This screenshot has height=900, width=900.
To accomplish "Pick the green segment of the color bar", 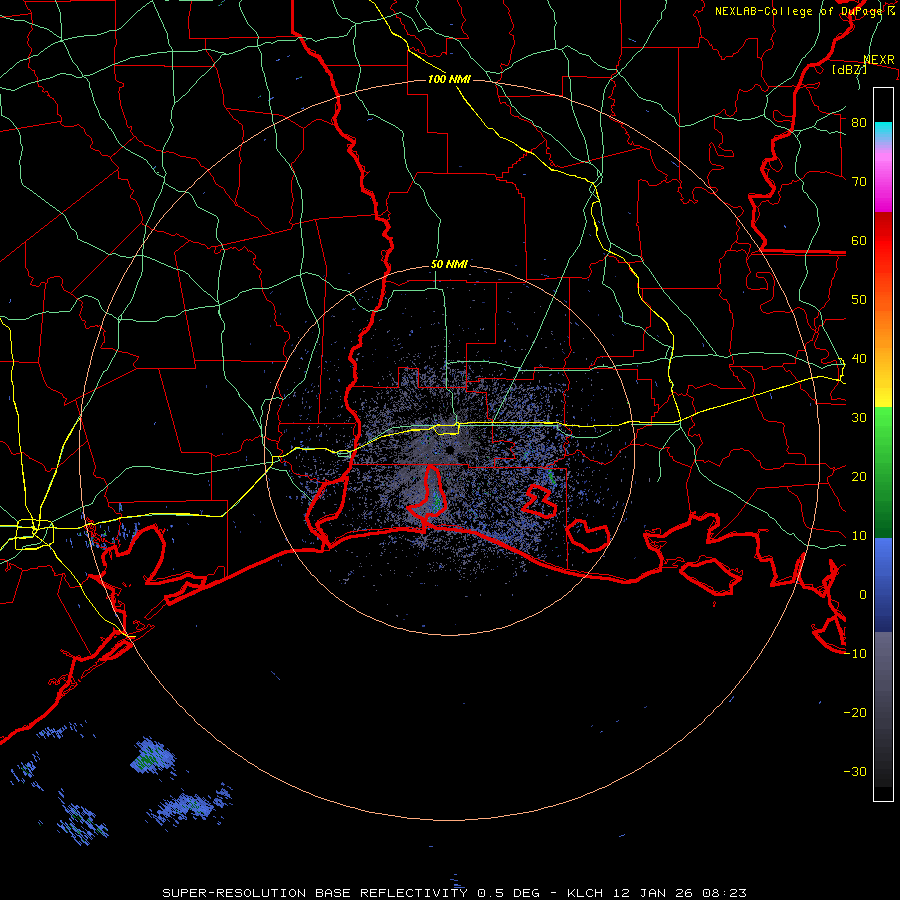I will point(883,472).
